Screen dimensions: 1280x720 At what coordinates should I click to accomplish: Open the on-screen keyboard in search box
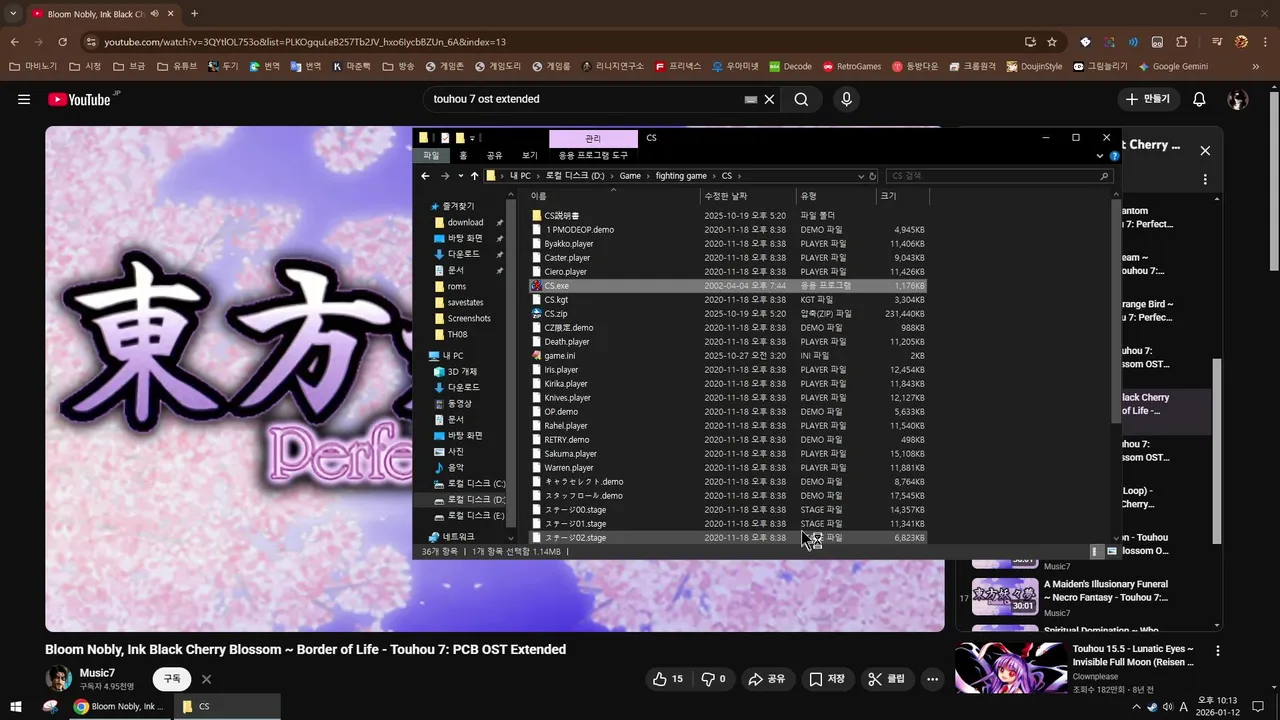click(x=751, y=100)
